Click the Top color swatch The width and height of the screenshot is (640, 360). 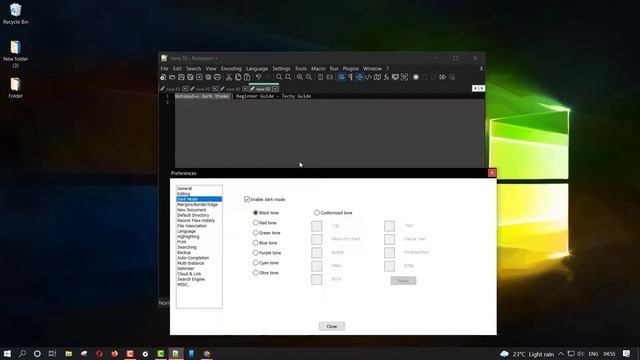pyautogui.click(x=316, y=226)
